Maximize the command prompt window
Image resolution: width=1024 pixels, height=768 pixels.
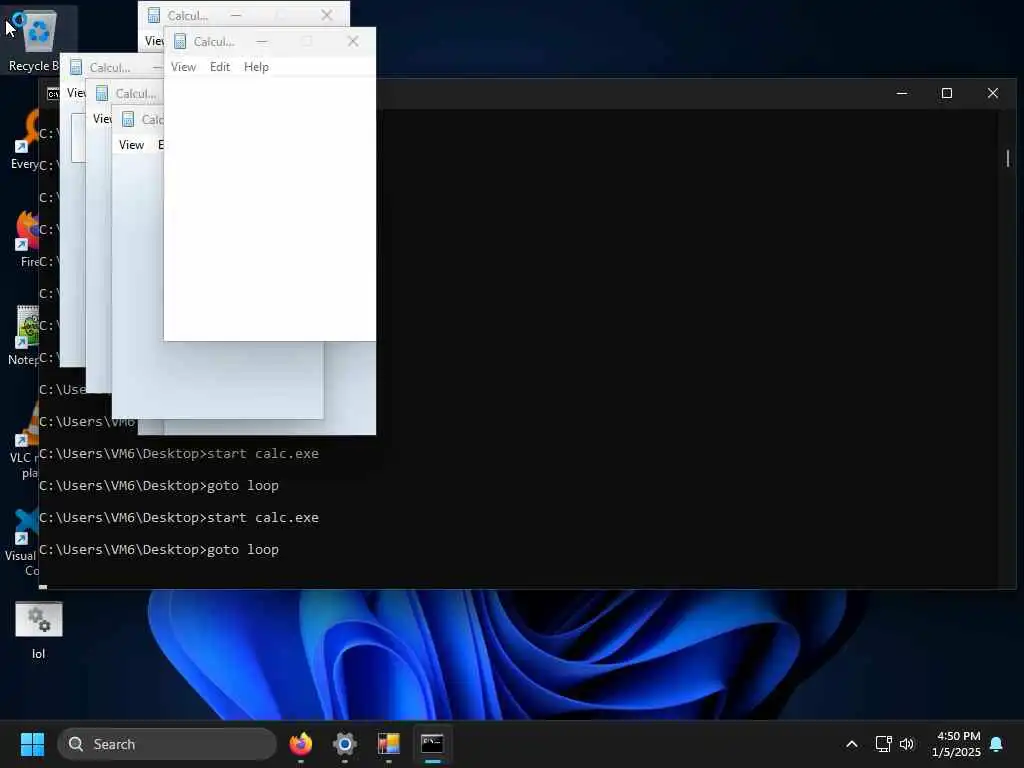pyautogui.click(x=946, y=93)
